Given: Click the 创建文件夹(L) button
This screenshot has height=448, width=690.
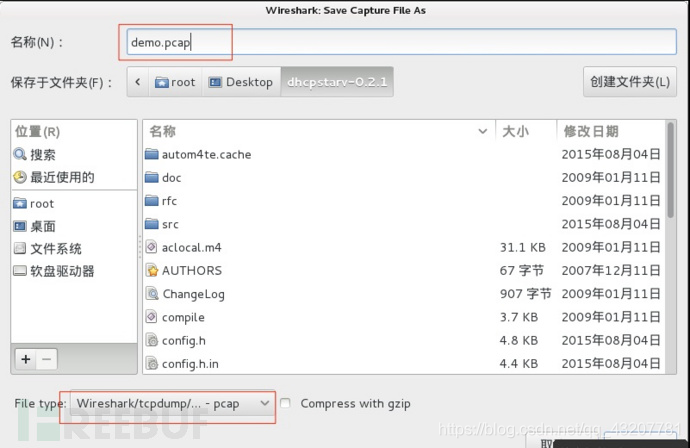Looking at the screenshot, I should pyautogui.click(x=630, y=82).
